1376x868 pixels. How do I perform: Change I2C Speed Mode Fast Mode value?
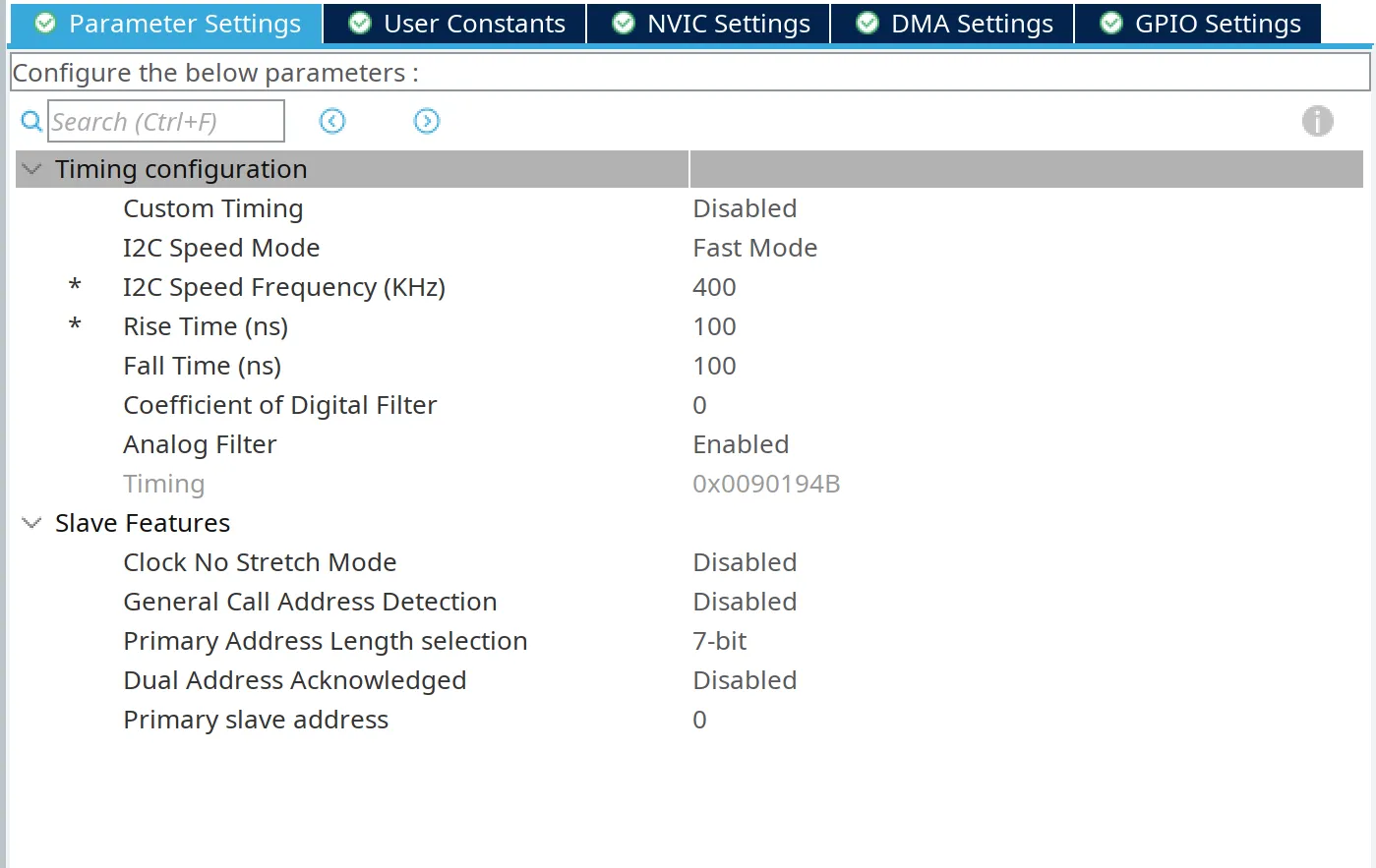pyautogui.click(x=754, y=248)
